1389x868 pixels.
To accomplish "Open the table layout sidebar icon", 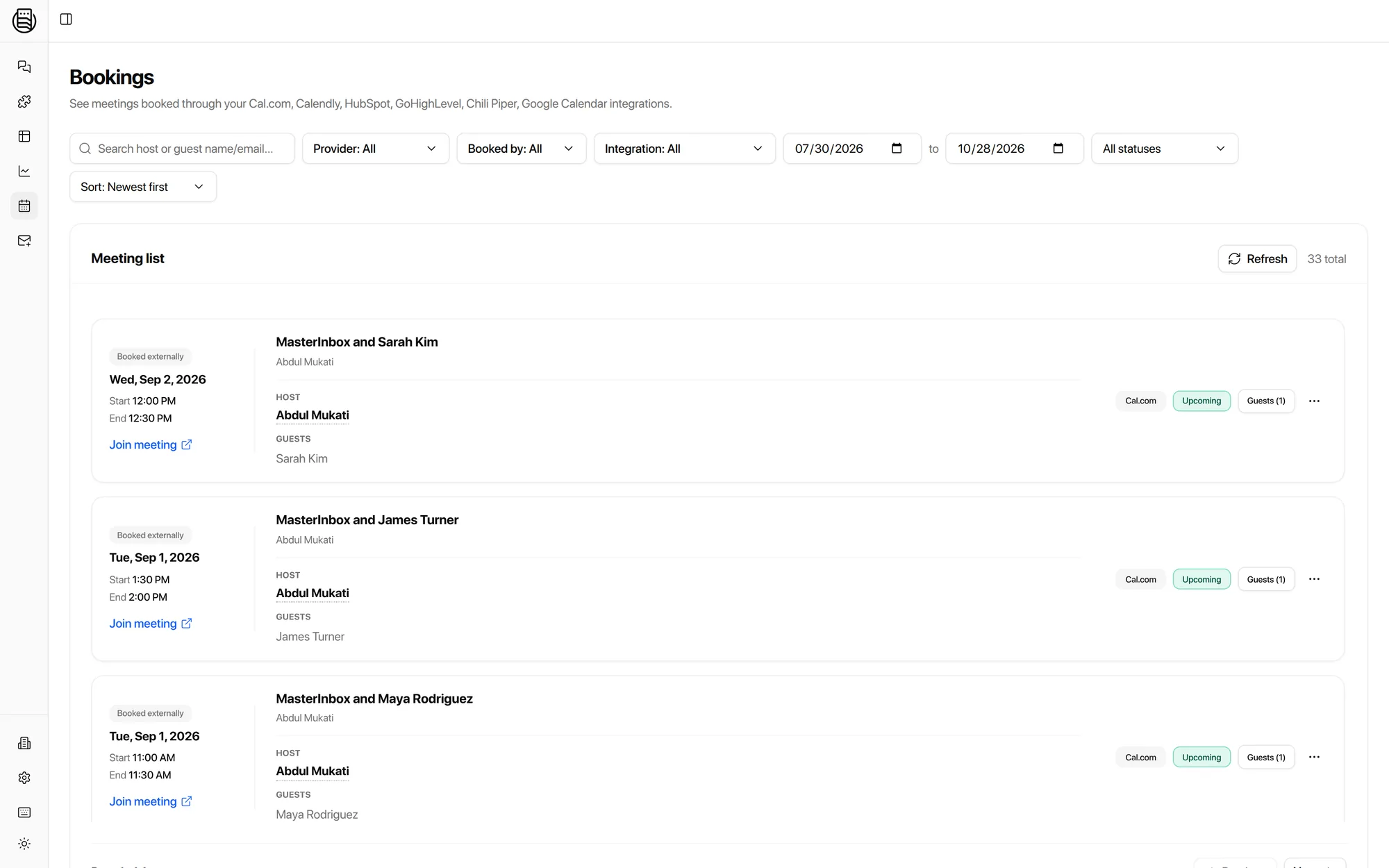I will tap(24, 136).
